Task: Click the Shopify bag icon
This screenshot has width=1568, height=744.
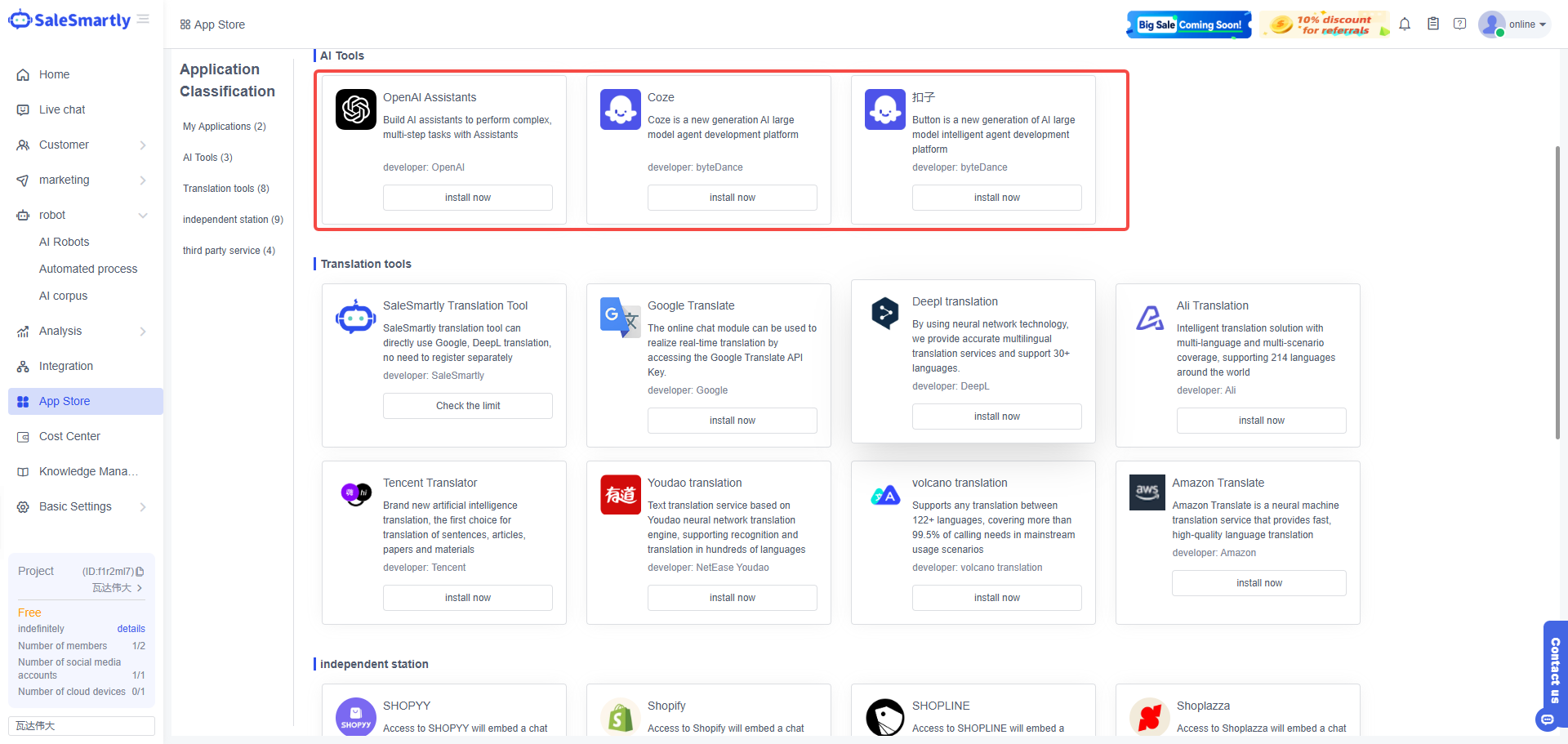Action: 621,717
